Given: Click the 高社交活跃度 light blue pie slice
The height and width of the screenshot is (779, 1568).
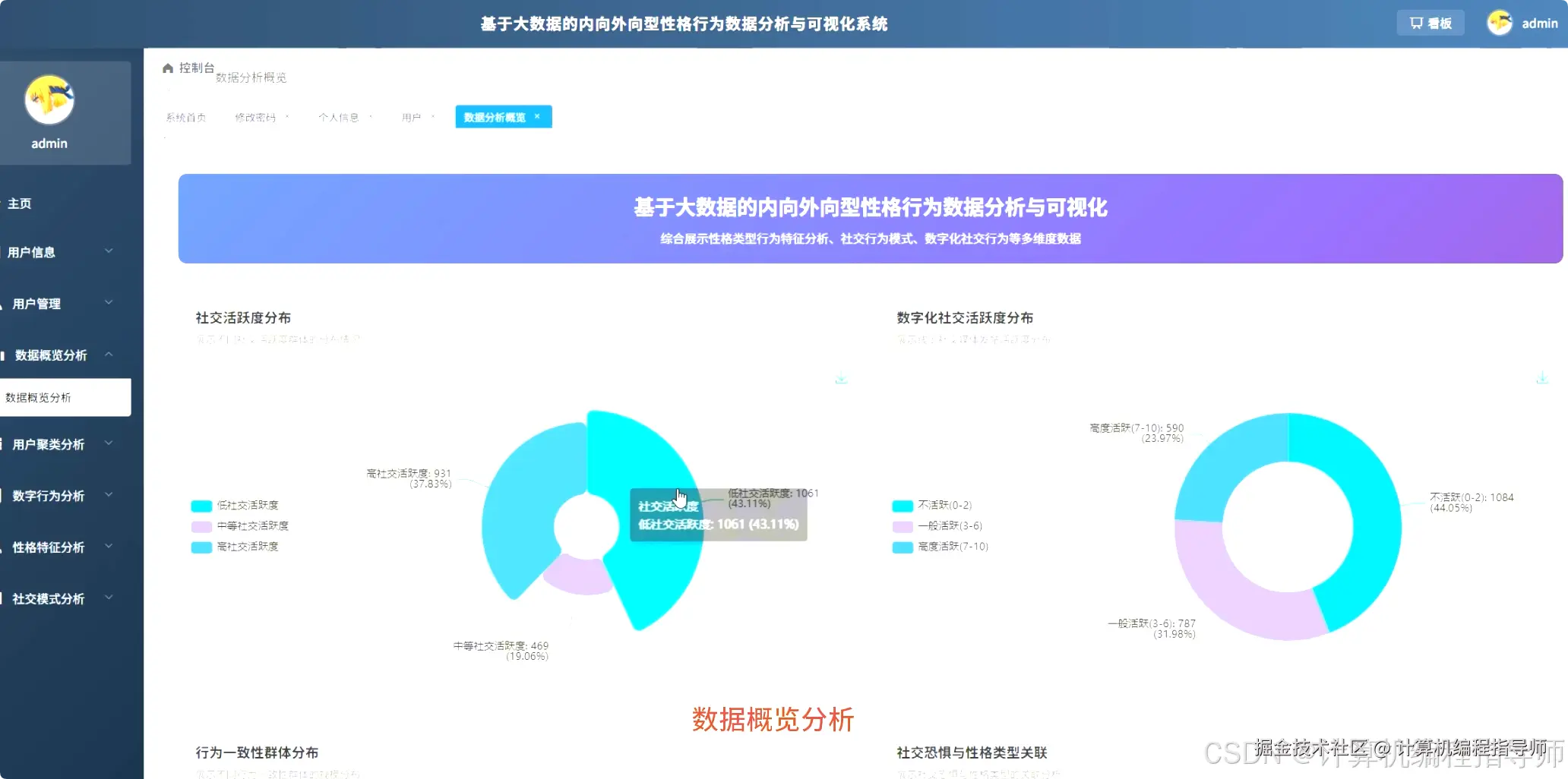Looking at the screenshot, I should (524, 501).
